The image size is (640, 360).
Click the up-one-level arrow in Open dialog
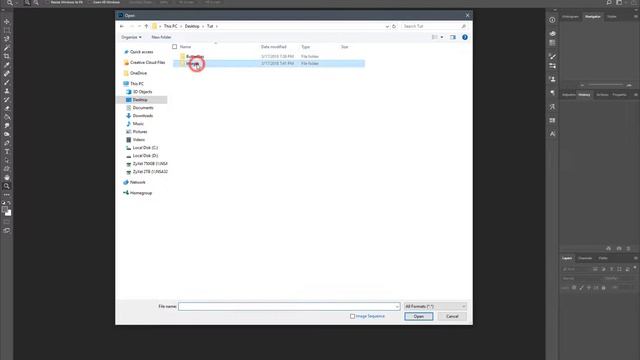(146, 26)
